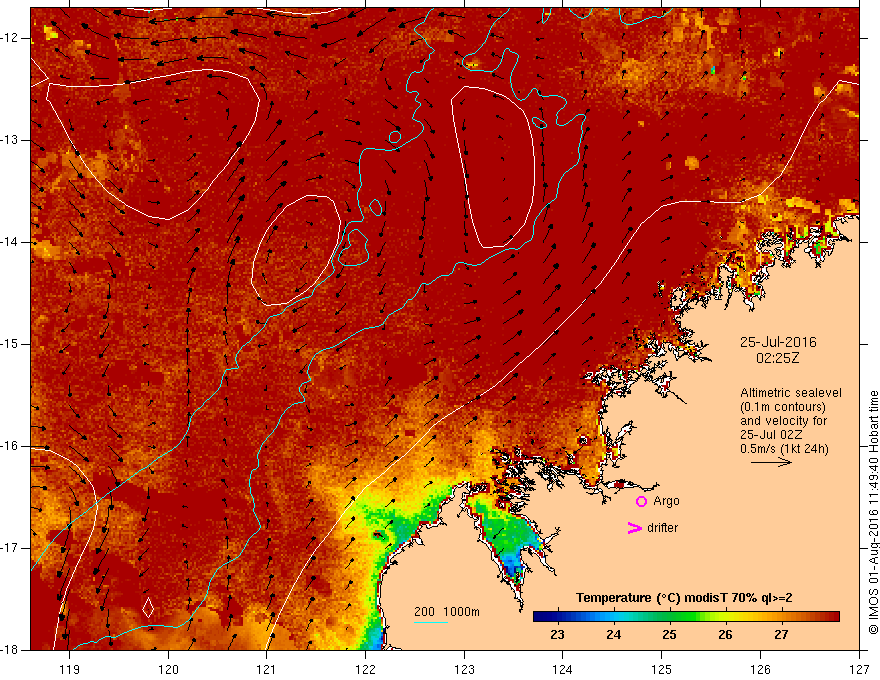Viewport: 880px width, 680px height.
Task: Click the '02:25Z' time label
Action: [778, 358]
